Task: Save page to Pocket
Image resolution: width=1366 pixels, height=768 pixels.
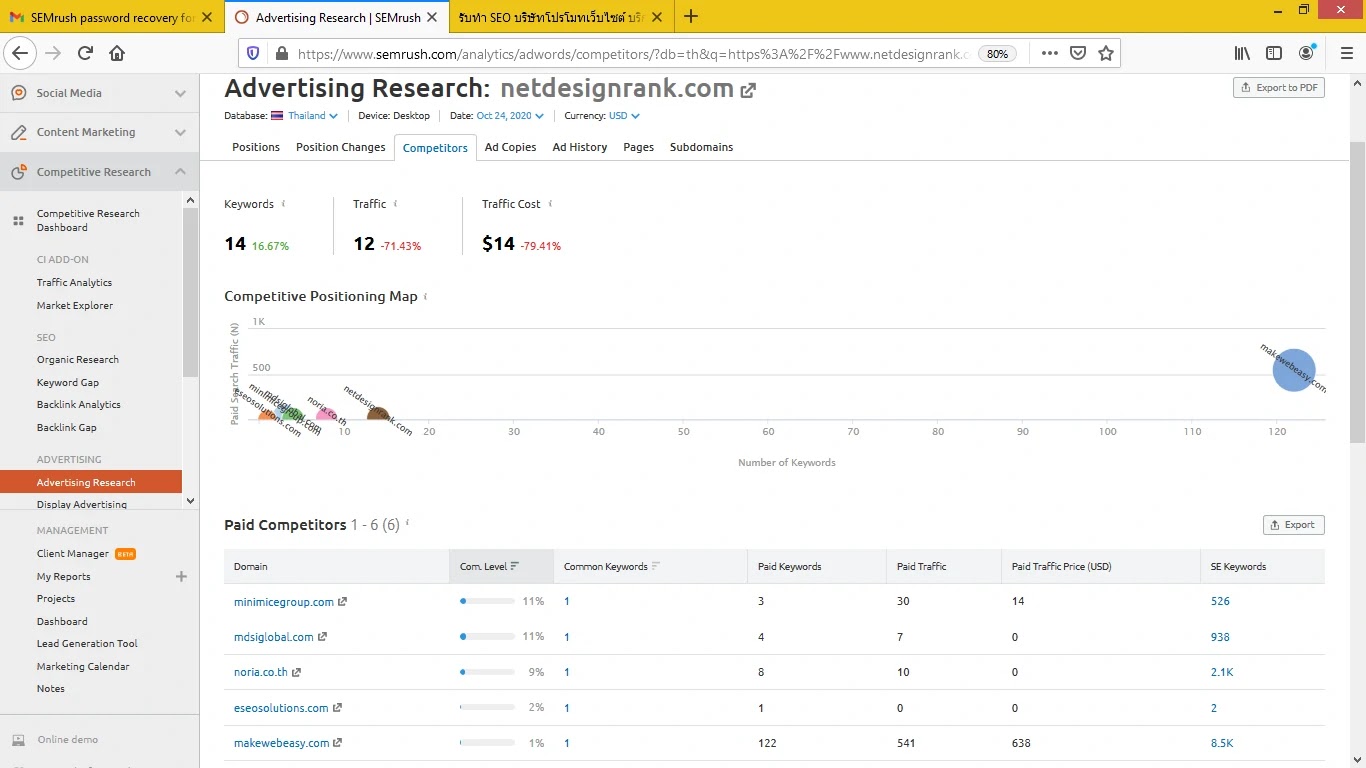Action: click(1078, 54)
